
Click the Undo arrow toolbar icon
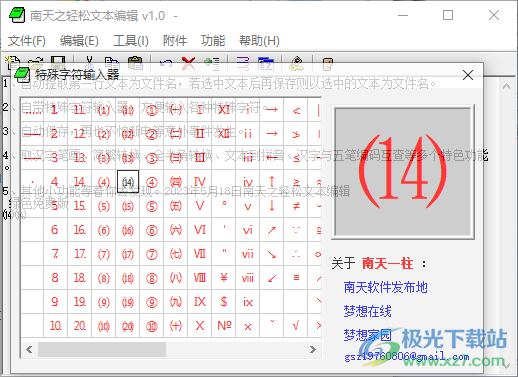click(x=166, y=63)
